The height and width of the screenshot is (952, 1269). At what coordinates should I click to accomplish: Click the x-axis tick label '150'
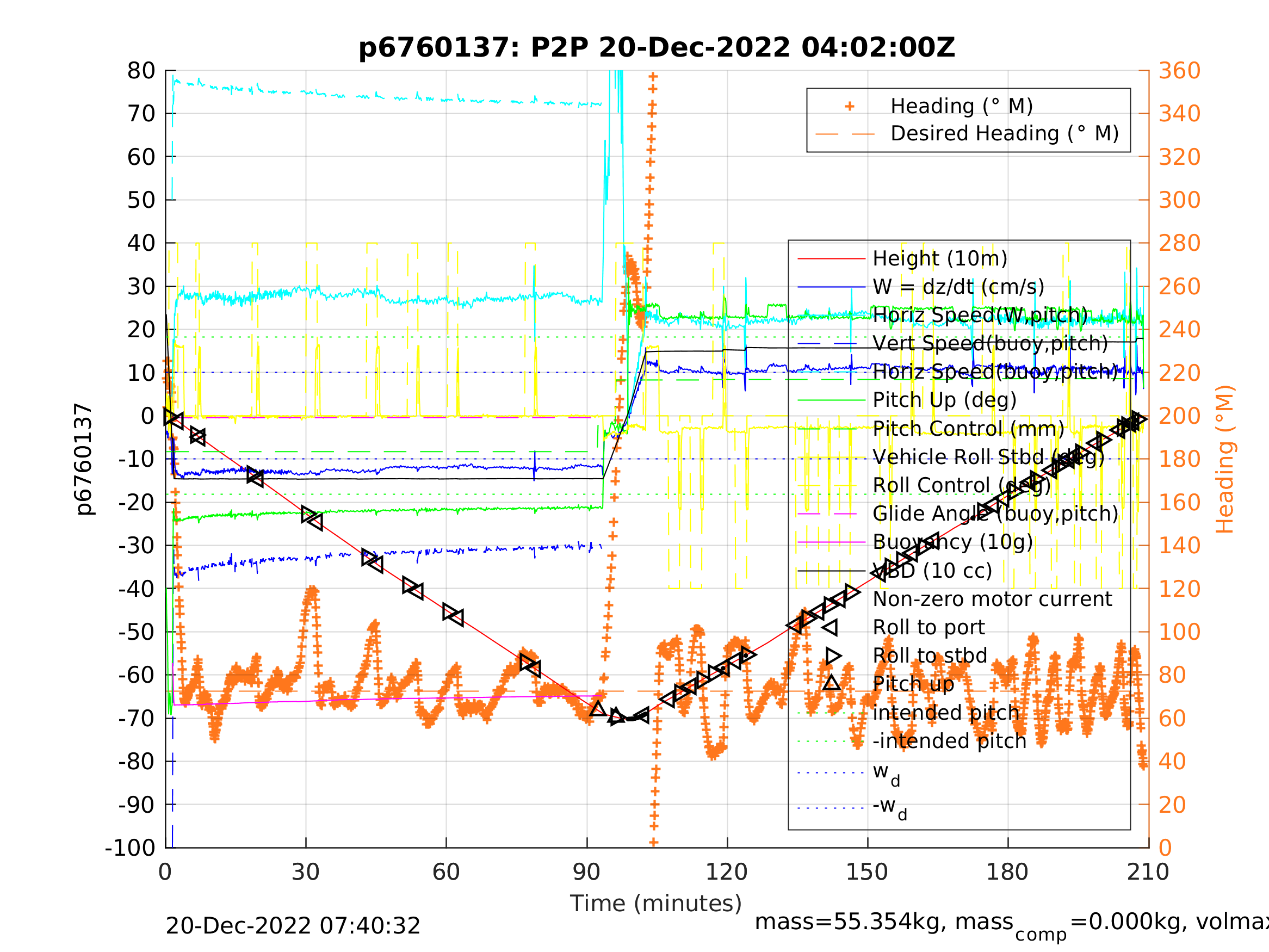pos(867,872)
